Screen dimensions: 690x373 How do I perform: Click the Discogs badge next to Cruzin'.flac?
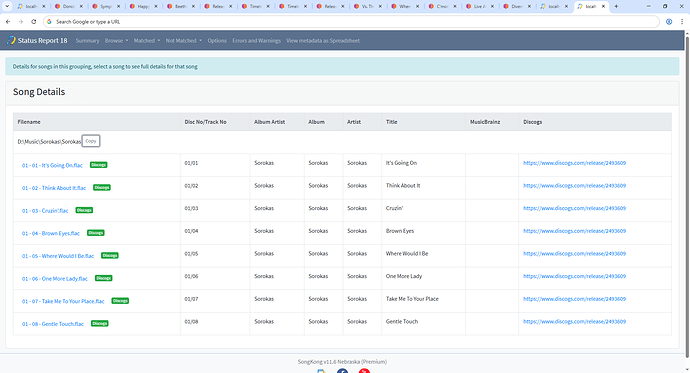pos(84,210)
